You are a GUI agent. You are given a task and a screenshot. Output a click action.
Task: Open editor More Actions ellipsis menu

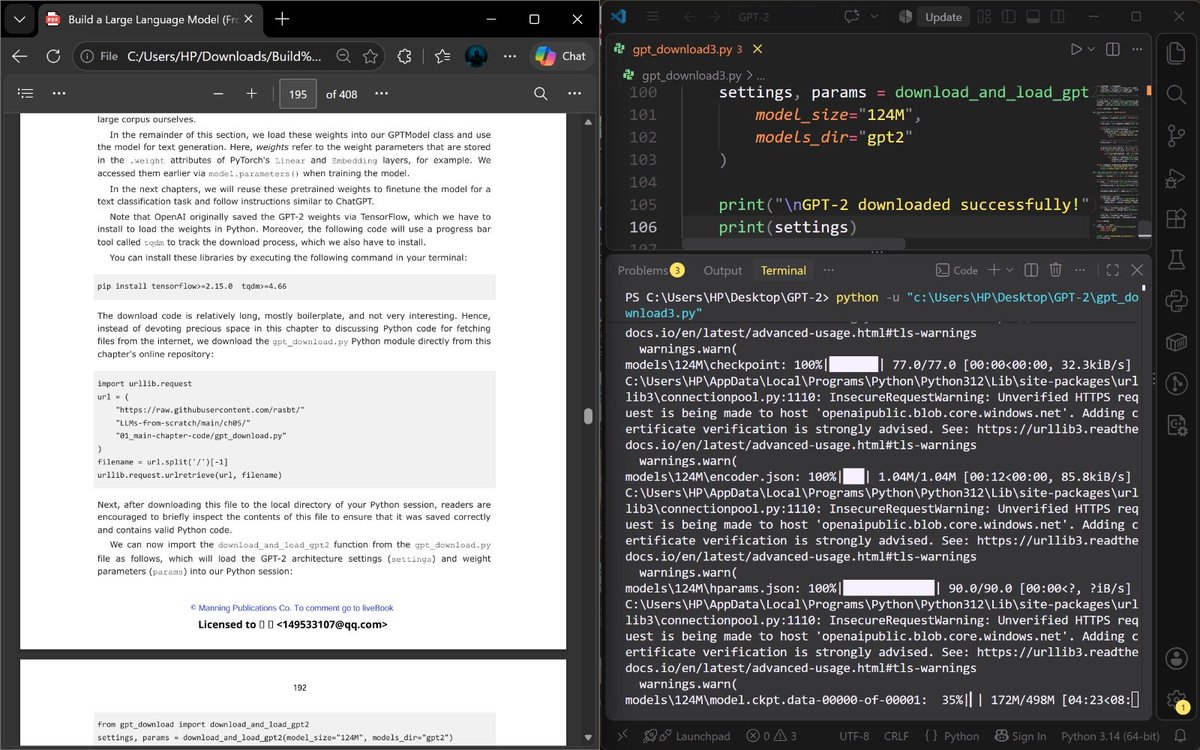click(1137, 49)
